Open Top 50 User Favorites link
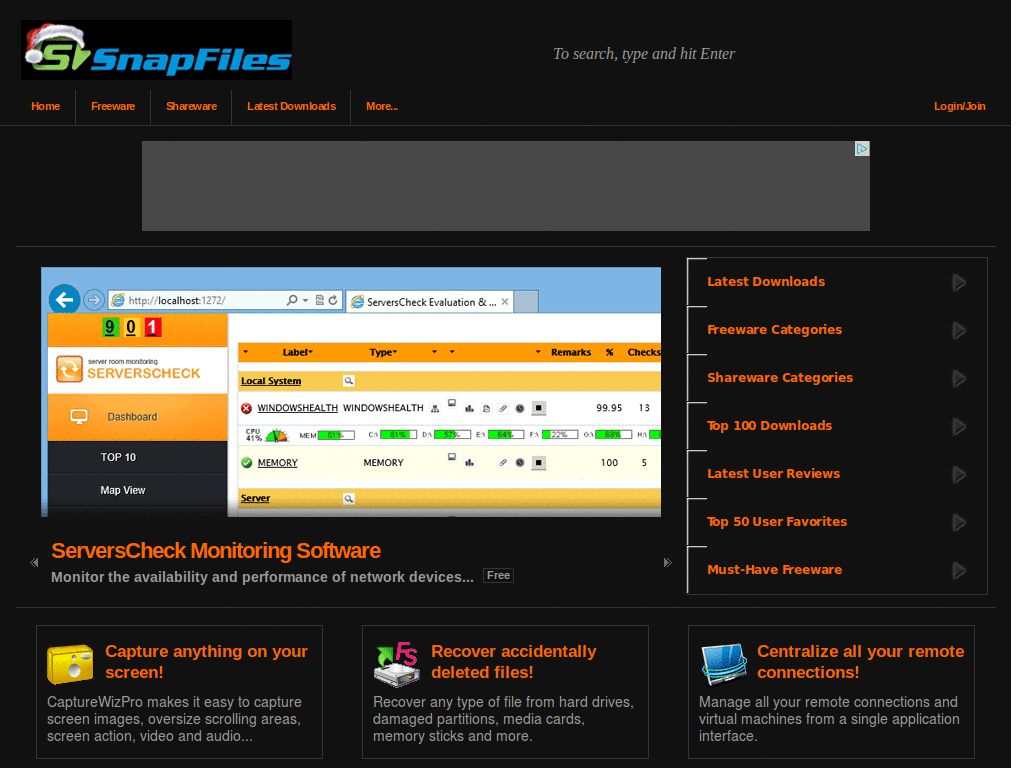Screen dimensions: 1024x768 (x=776, y=522)
